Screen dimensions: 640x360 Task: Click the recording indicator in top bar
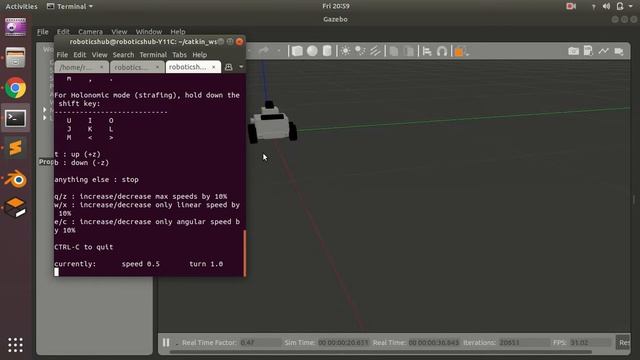coord(571,6)
